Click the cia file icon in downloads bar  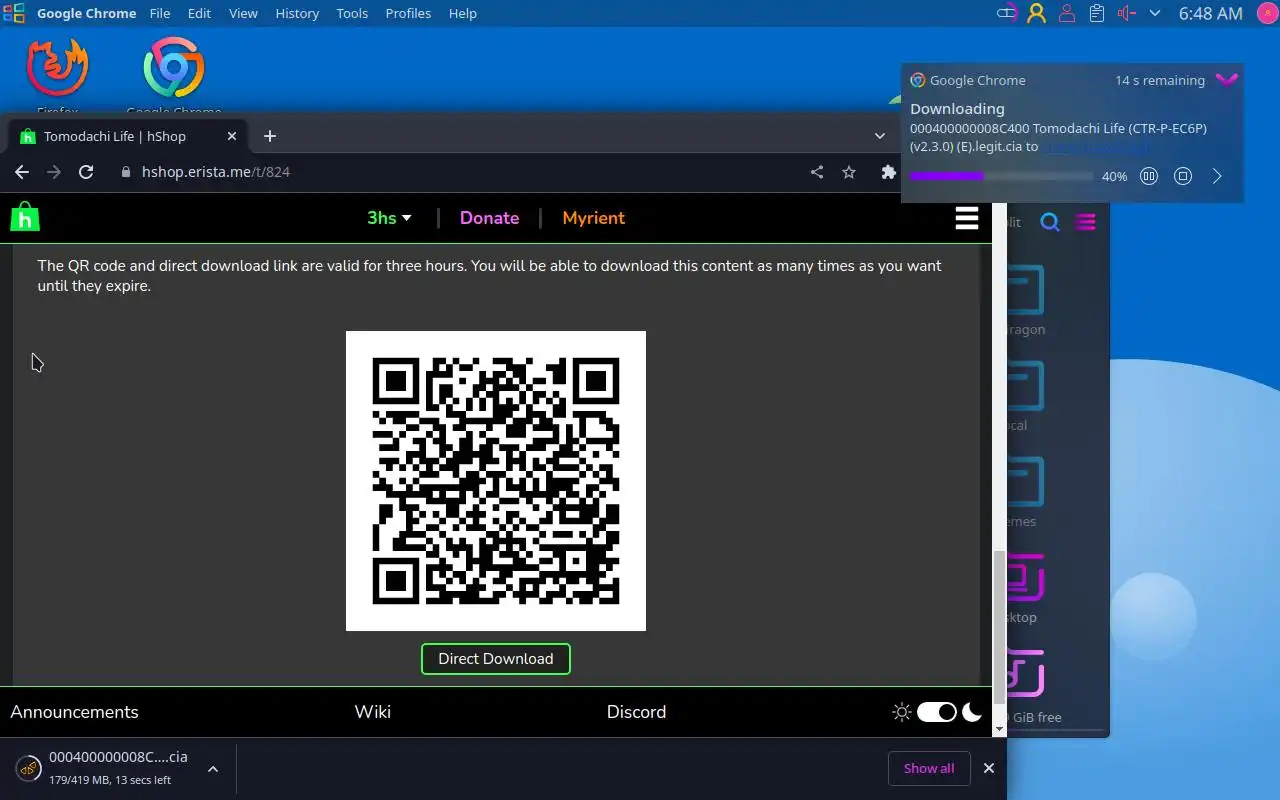28,768
